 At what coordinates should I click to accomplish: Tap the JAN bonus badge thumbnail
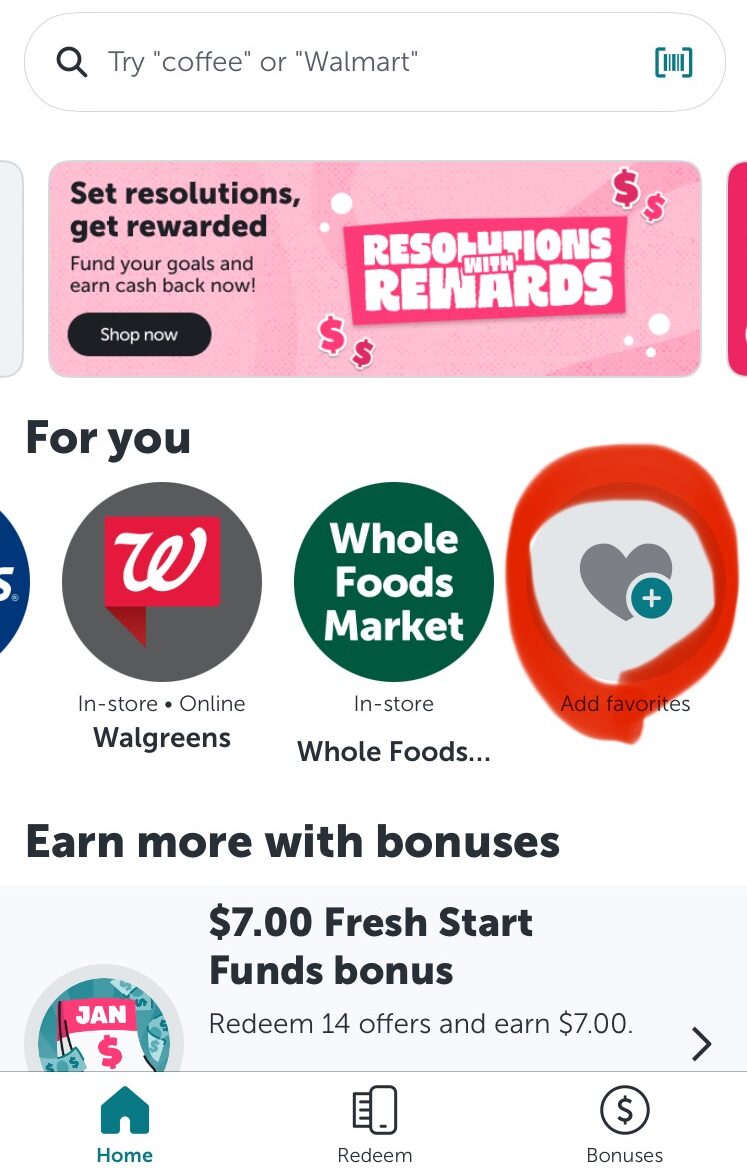point(104,1021)
